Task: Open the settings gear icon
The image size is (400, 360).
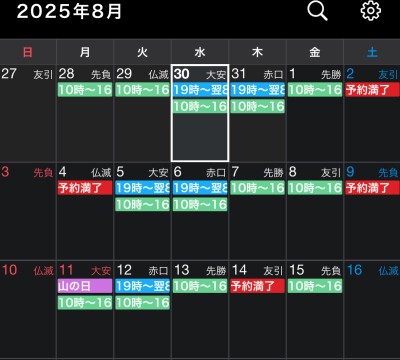Action: click(371, 11)
